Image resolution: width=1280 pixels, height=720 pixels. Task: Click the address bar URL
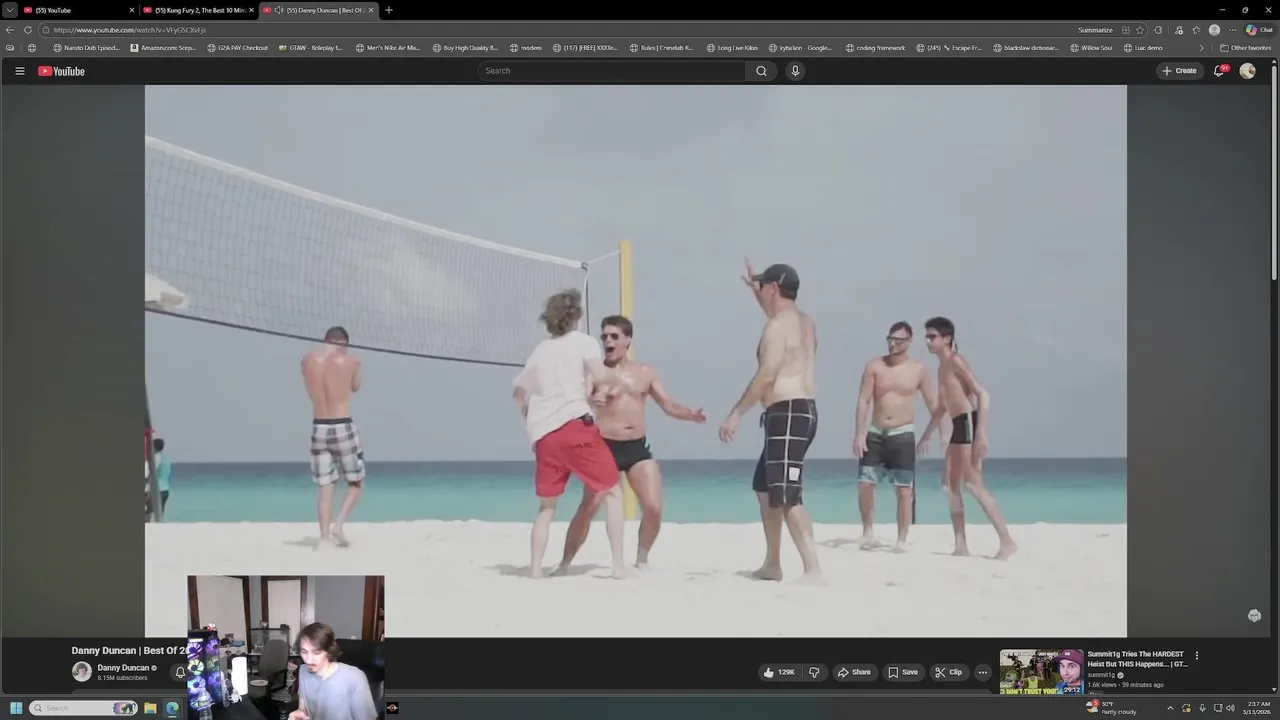(x=130, y=30)
